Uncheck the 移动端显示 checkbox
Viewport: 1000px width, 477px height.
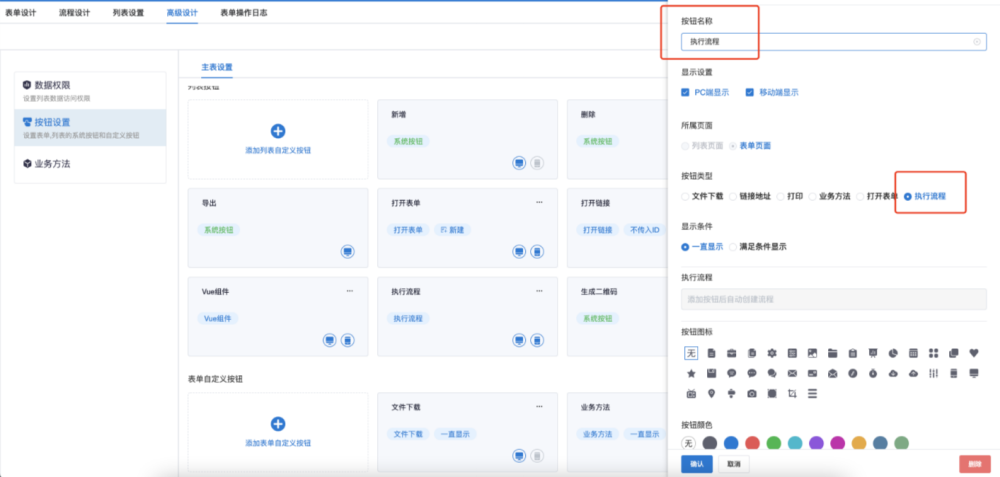pos(749,92)
